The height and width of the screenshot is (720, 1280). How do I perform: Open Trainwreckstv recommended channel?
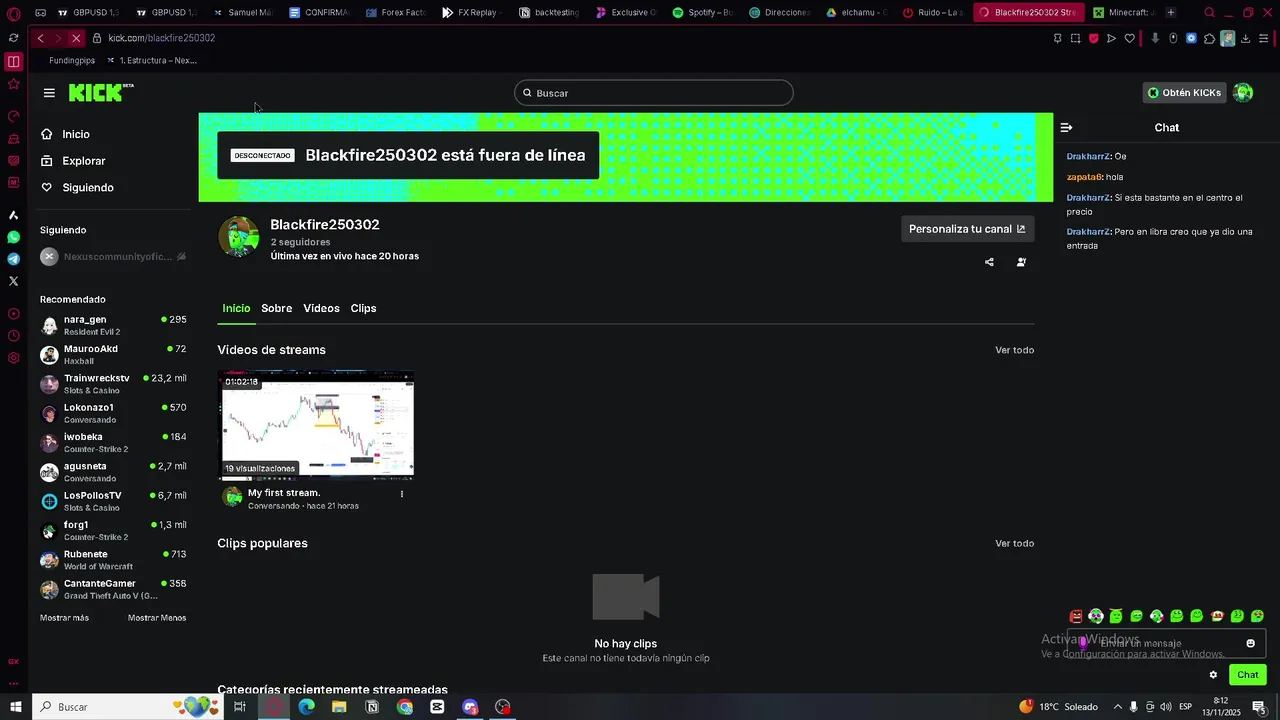[113, 384]
